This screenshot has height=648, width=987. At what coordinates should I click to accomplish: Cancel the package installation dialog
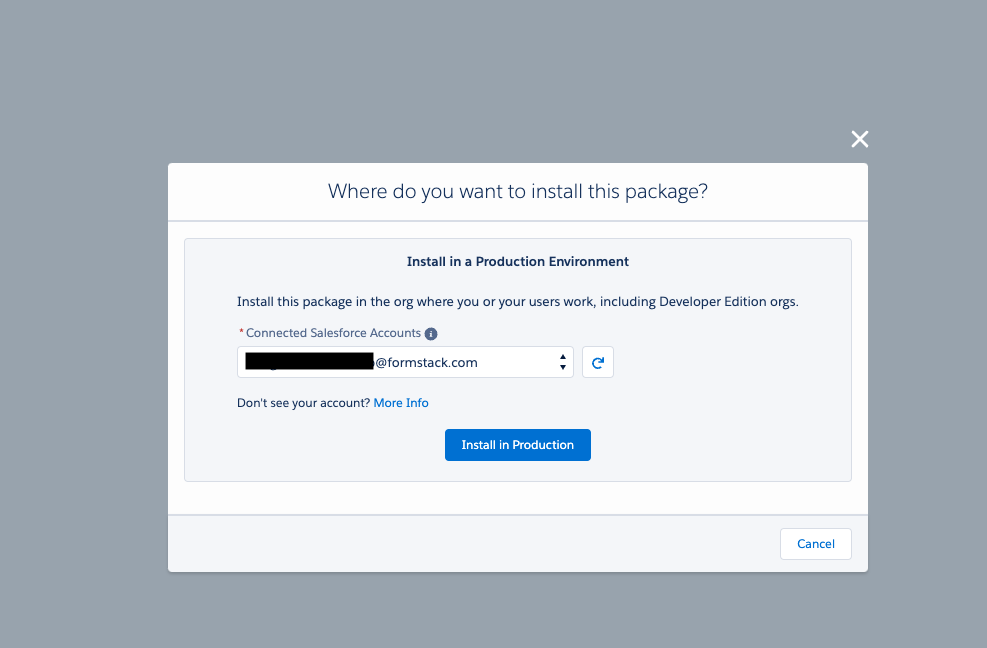pyautogui.click(x=815, y=544)
